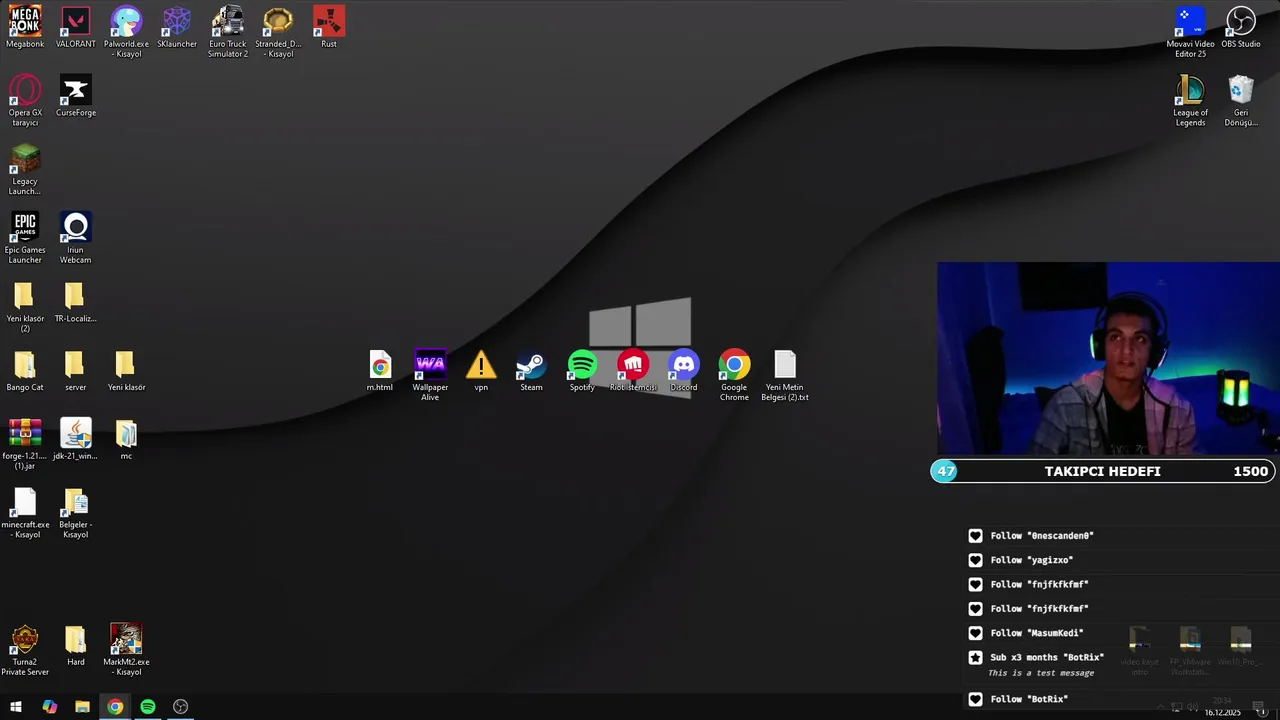
Task: Select Yeni Metin Belgesi (2).txt file
Action: (785, 375)
